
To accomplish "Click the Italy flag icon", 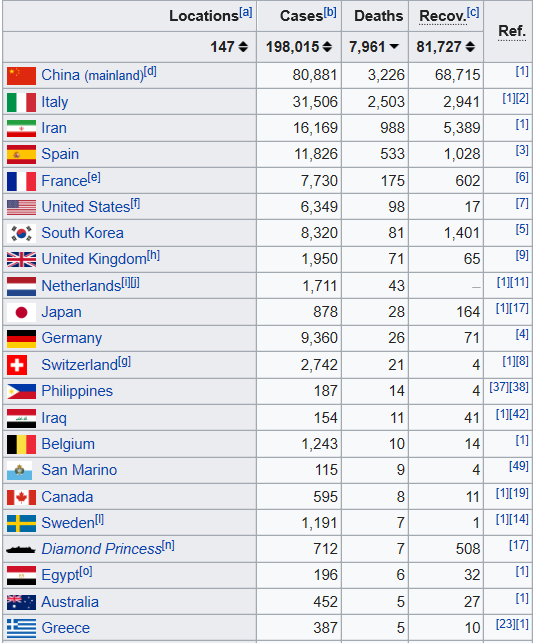I will coord(21,102).
